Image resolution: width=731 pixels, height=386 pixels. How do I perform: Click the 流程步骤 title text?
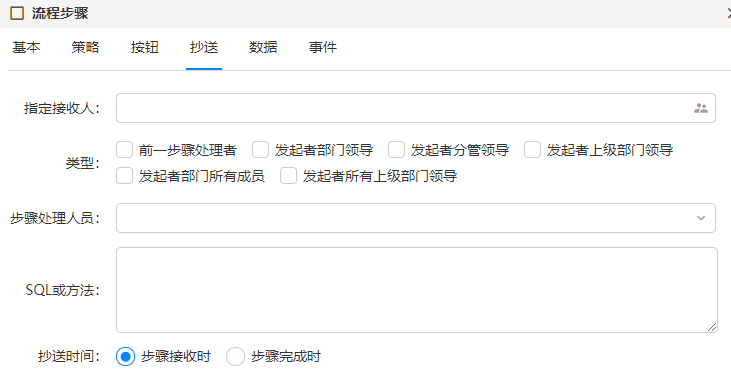point(60,13)
